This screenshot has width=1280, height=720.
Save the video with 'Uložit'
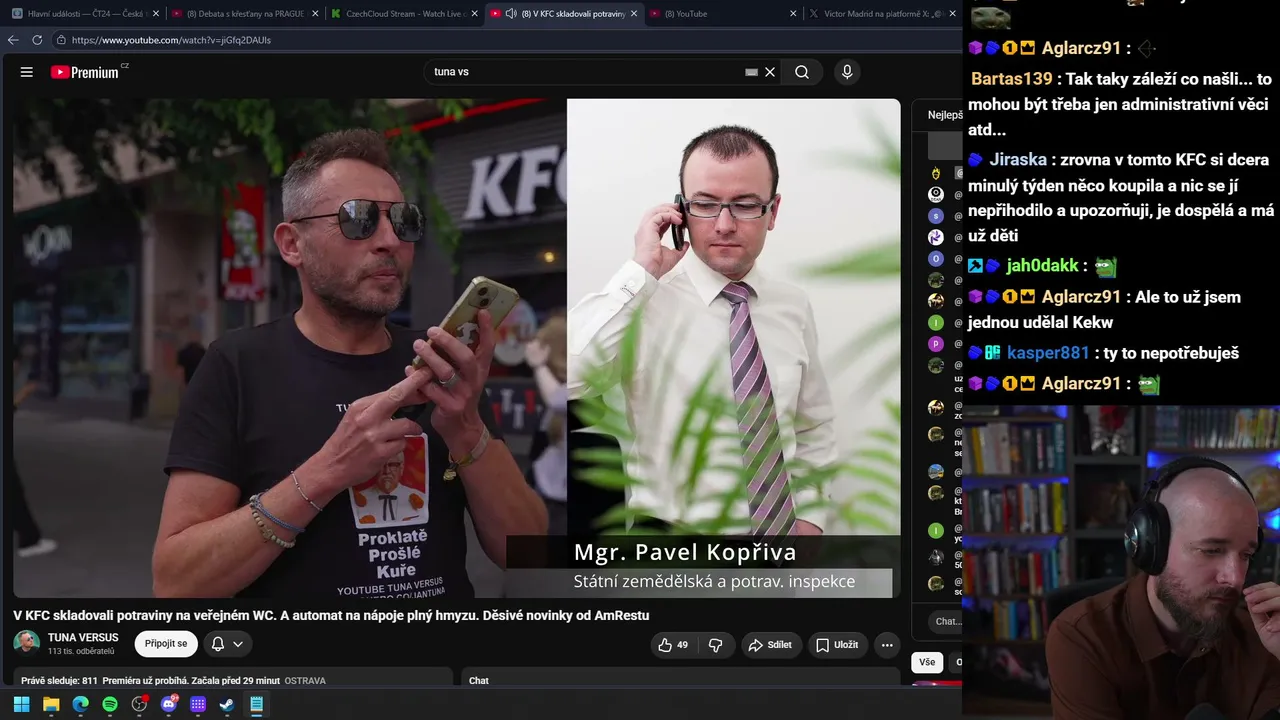click(x=837, y=645)
